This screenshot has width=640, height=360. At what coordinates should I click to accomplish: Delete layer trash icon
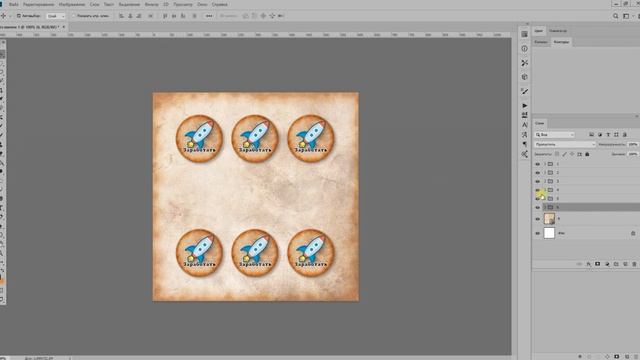pos(634,264)
